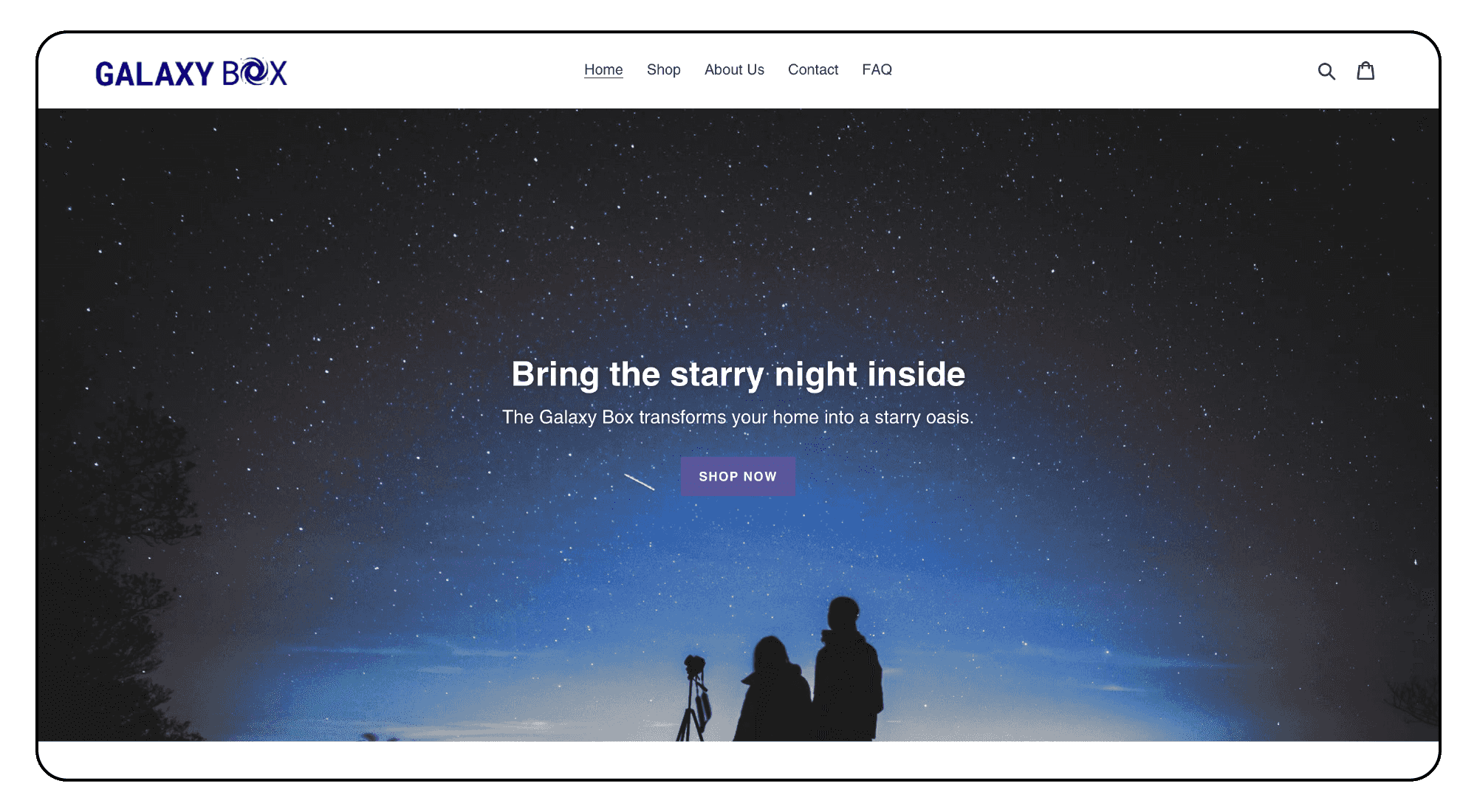Click the spiral galaxy icon in the logo
This screenshot has width=1477, height=812.
pos(254,72)
